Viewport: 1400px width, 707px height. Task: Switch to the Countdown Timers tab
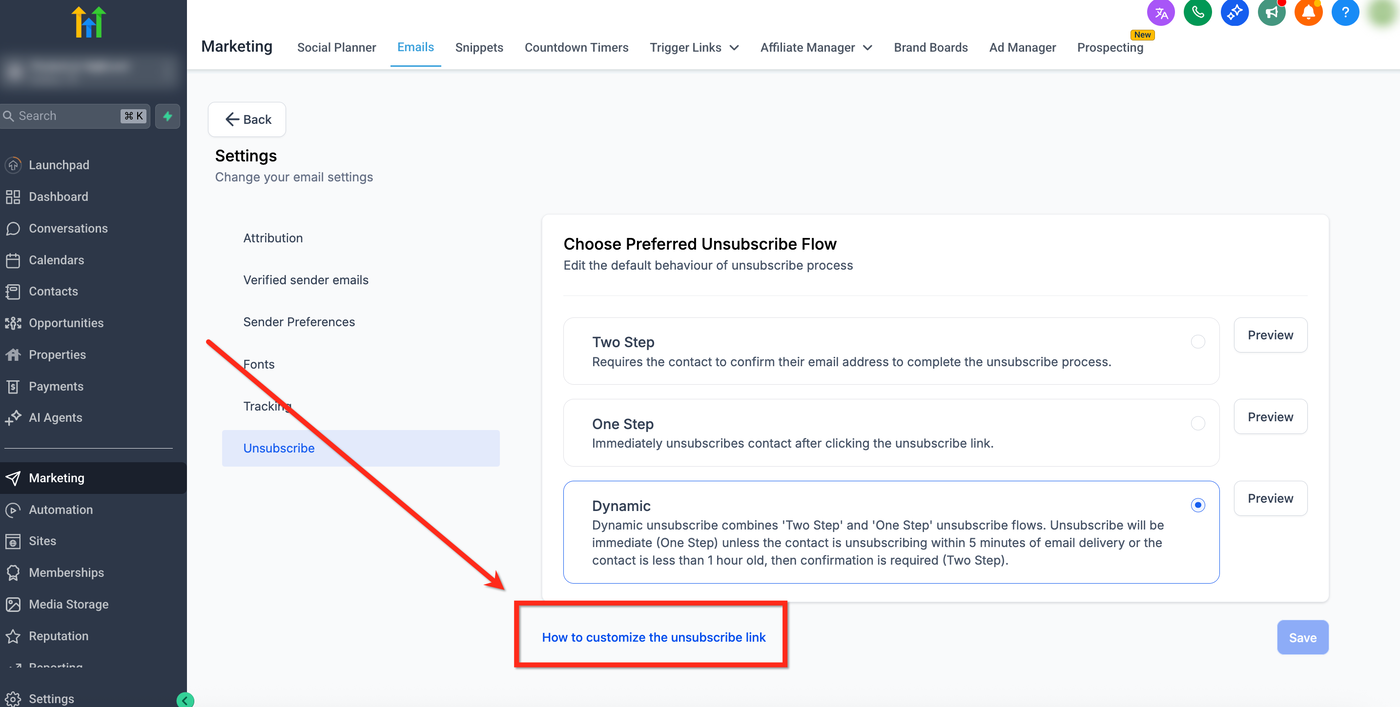pyautogui.click(x=576, y=47)
